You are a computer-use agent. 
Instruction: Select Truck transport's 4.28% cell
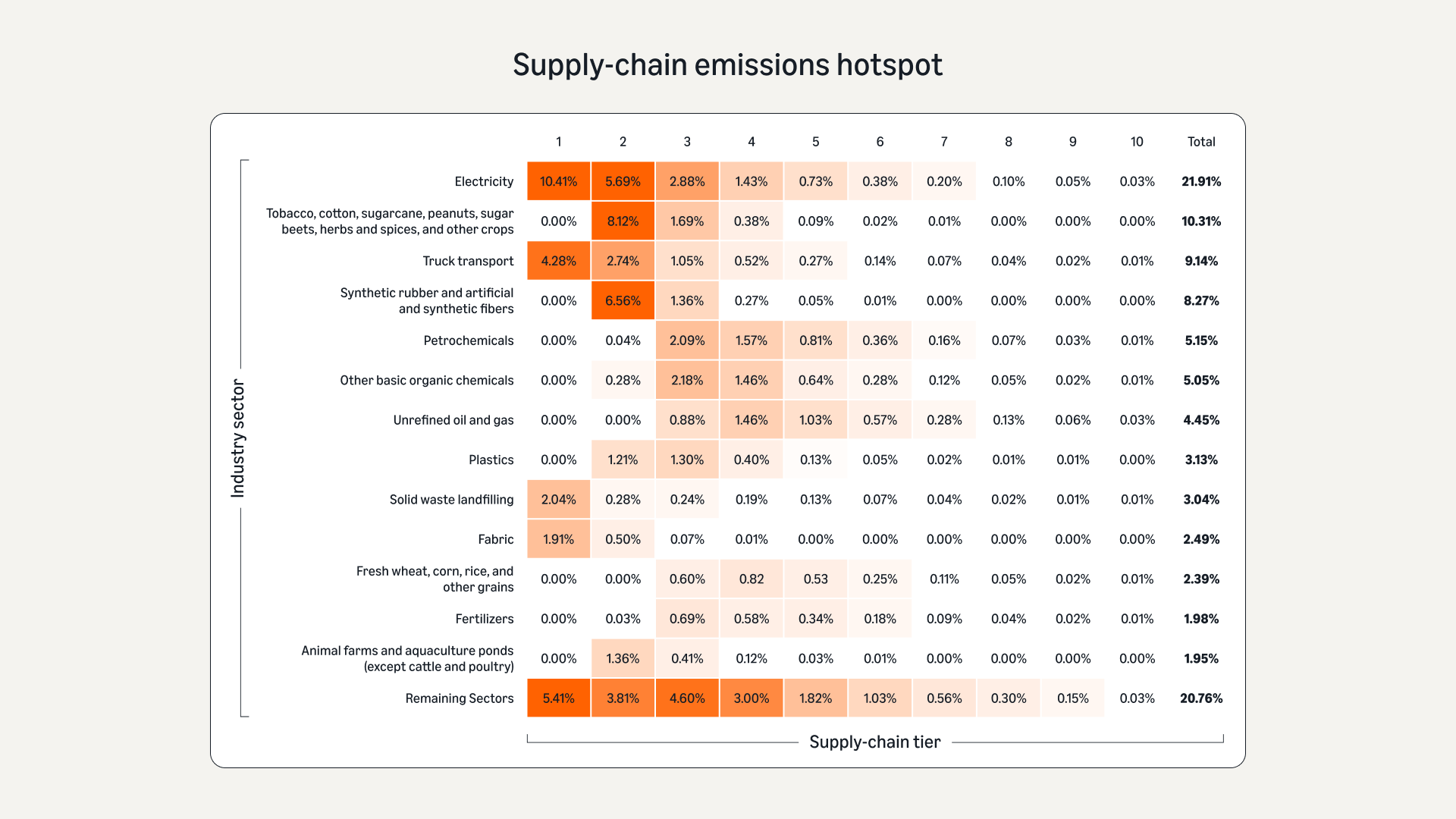558,261
